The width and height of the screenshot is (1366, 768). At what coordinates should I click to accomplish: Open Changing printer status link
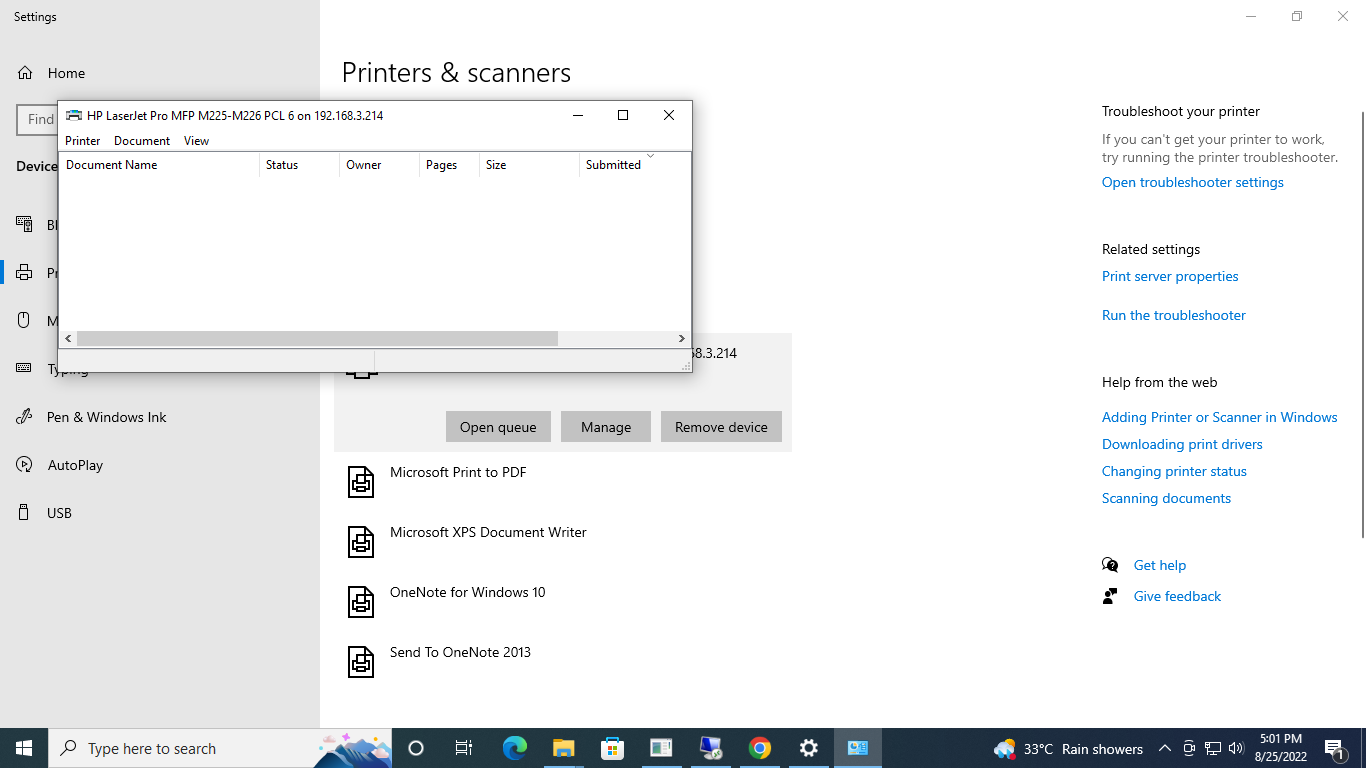click(x=1174, y=471)
